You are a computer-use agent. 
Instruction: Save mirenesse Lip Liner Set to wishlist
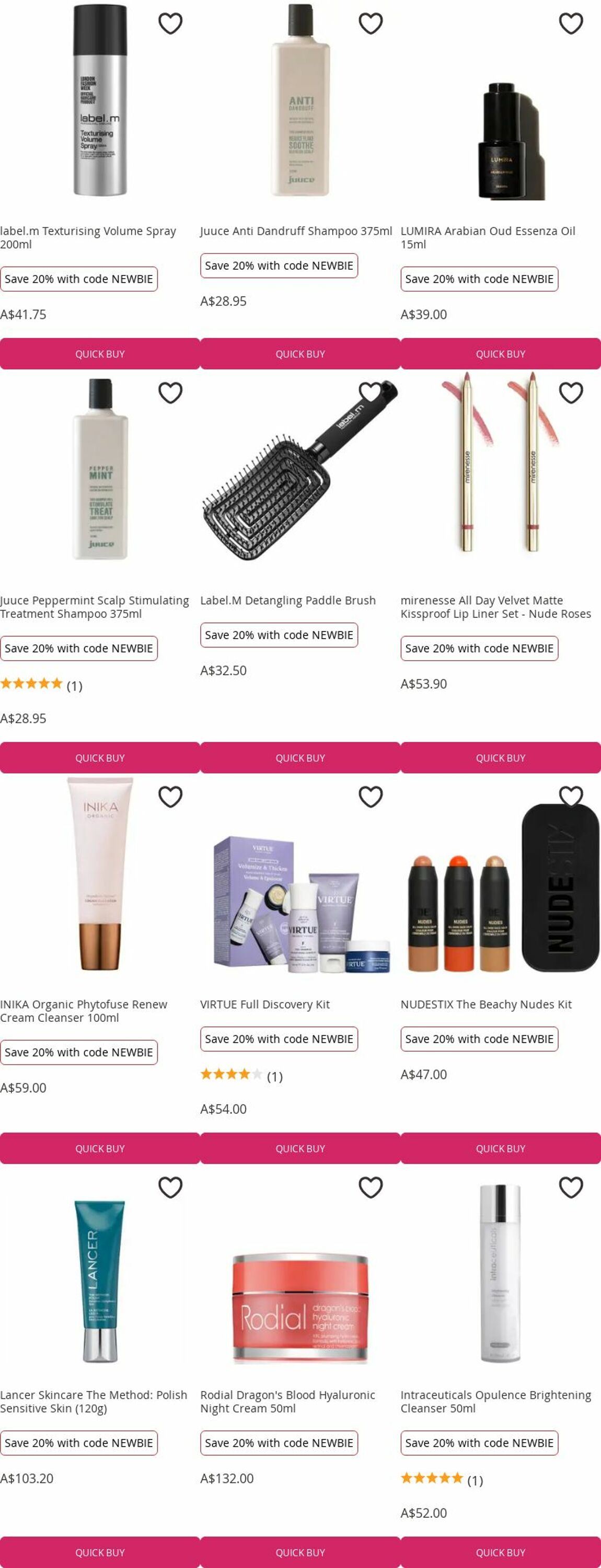pyautogui.click(x=571, y=393)
